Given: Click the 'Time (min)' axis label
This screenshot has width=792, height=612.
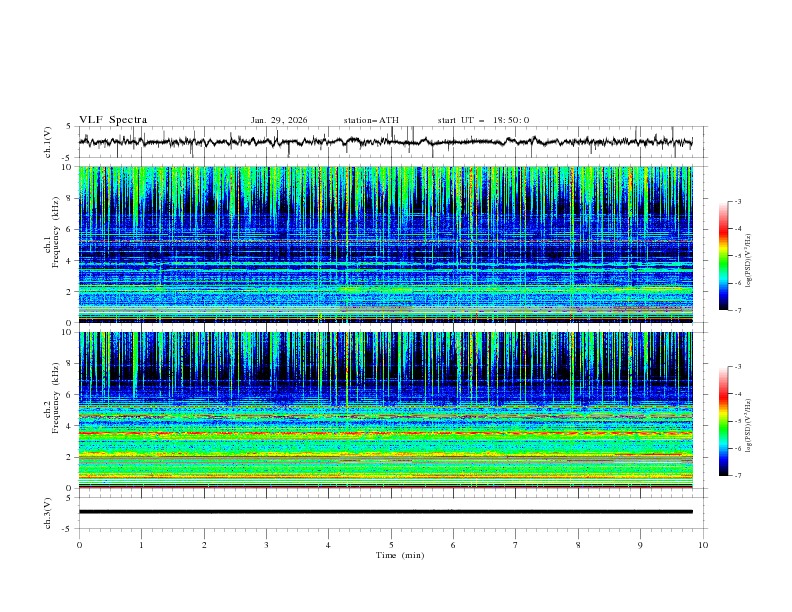Looking at the screenshot, I should point(400,555).
